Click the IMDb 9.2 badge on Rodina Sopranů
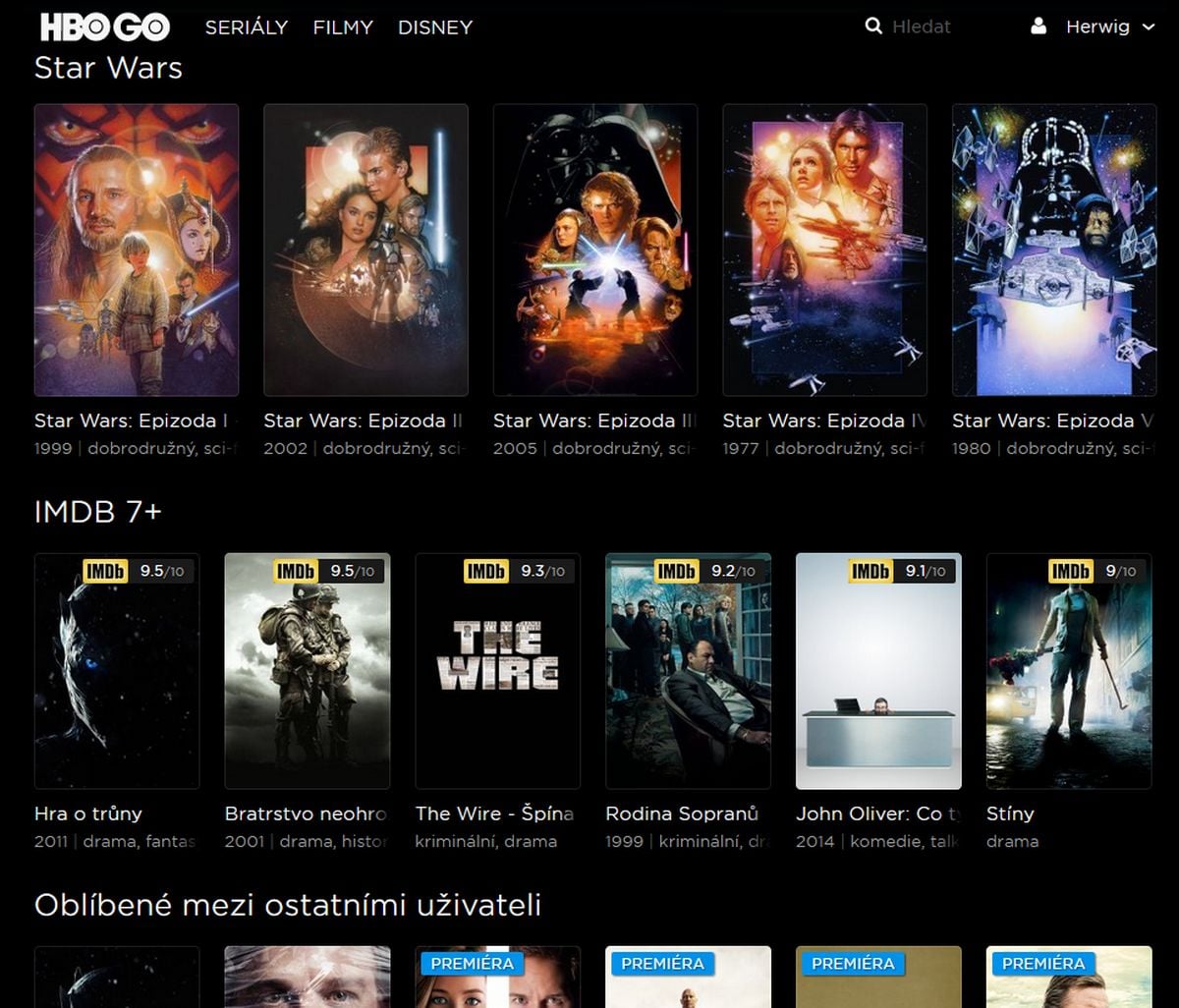The height and width of the screenshot is (1008, 1179). coord(708,571)
